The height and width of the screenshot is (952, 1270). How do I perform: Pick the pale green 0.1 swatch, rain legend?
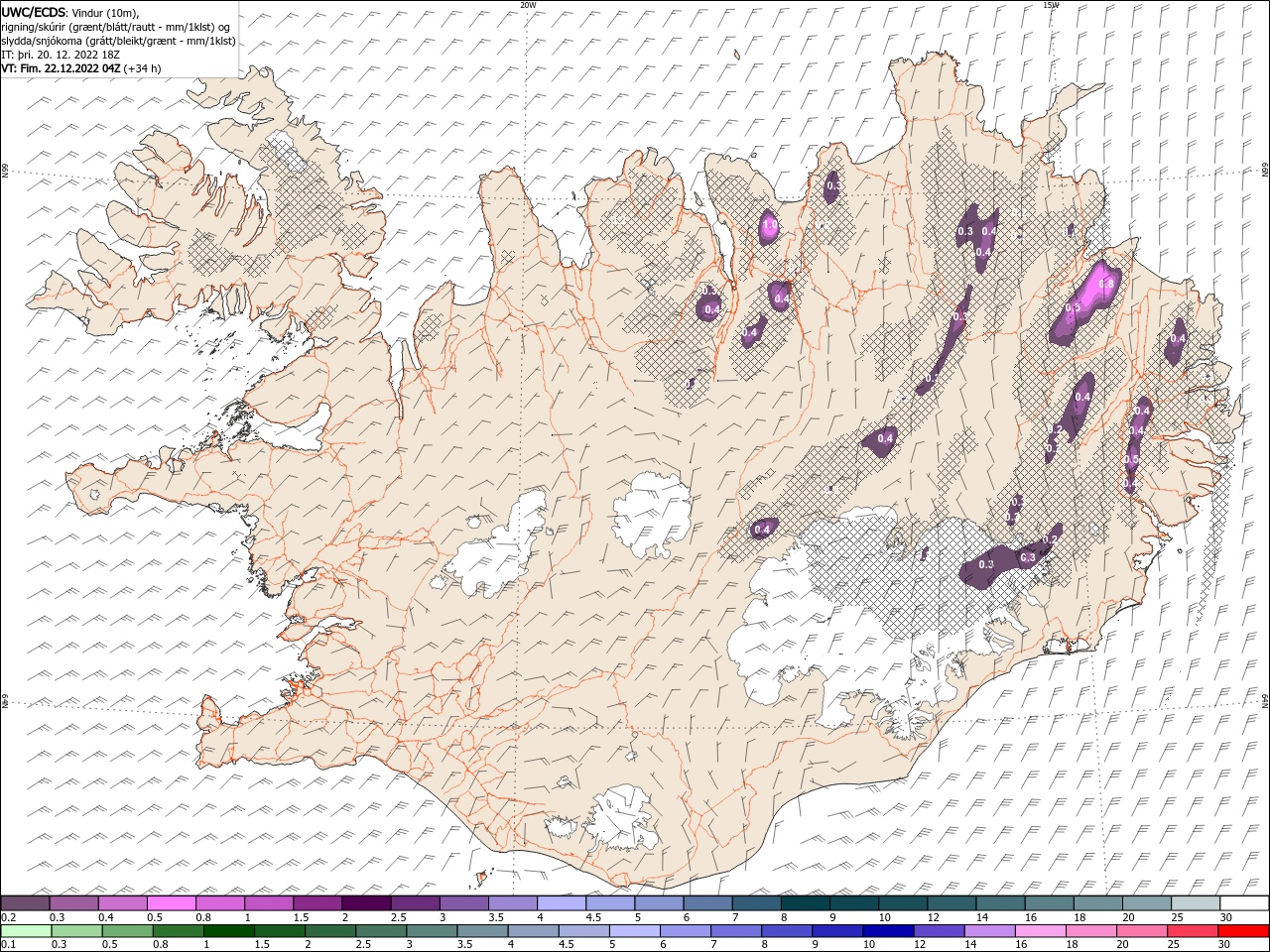coord(26,931)
